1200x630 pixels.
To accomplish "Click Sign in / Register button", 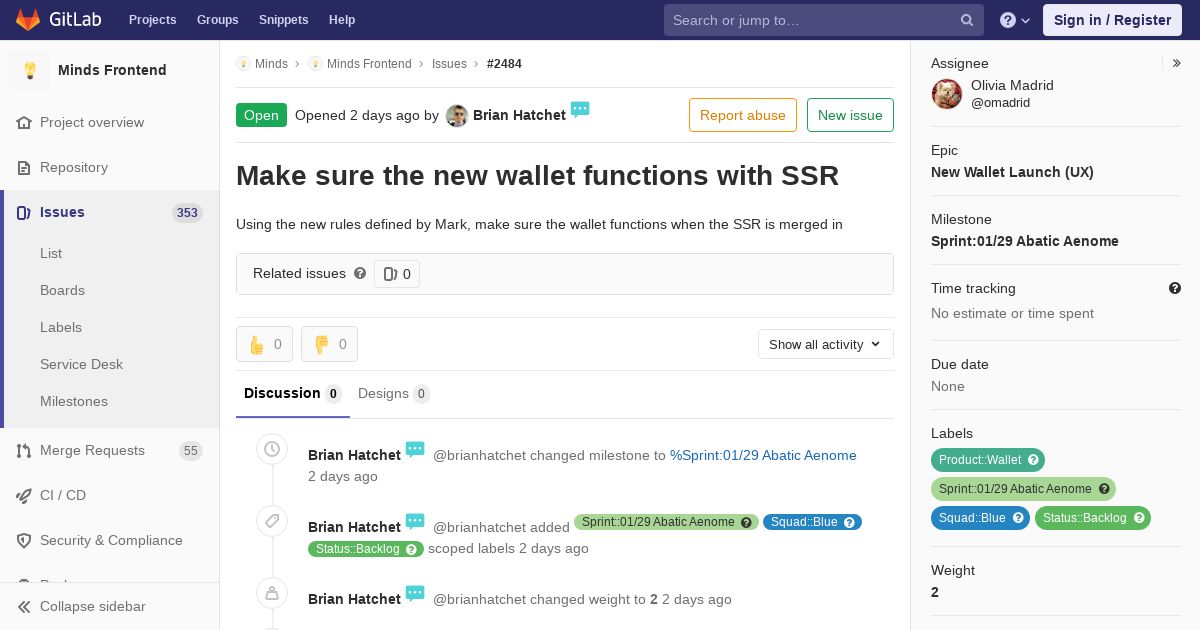I will (x=1112, y=20).
